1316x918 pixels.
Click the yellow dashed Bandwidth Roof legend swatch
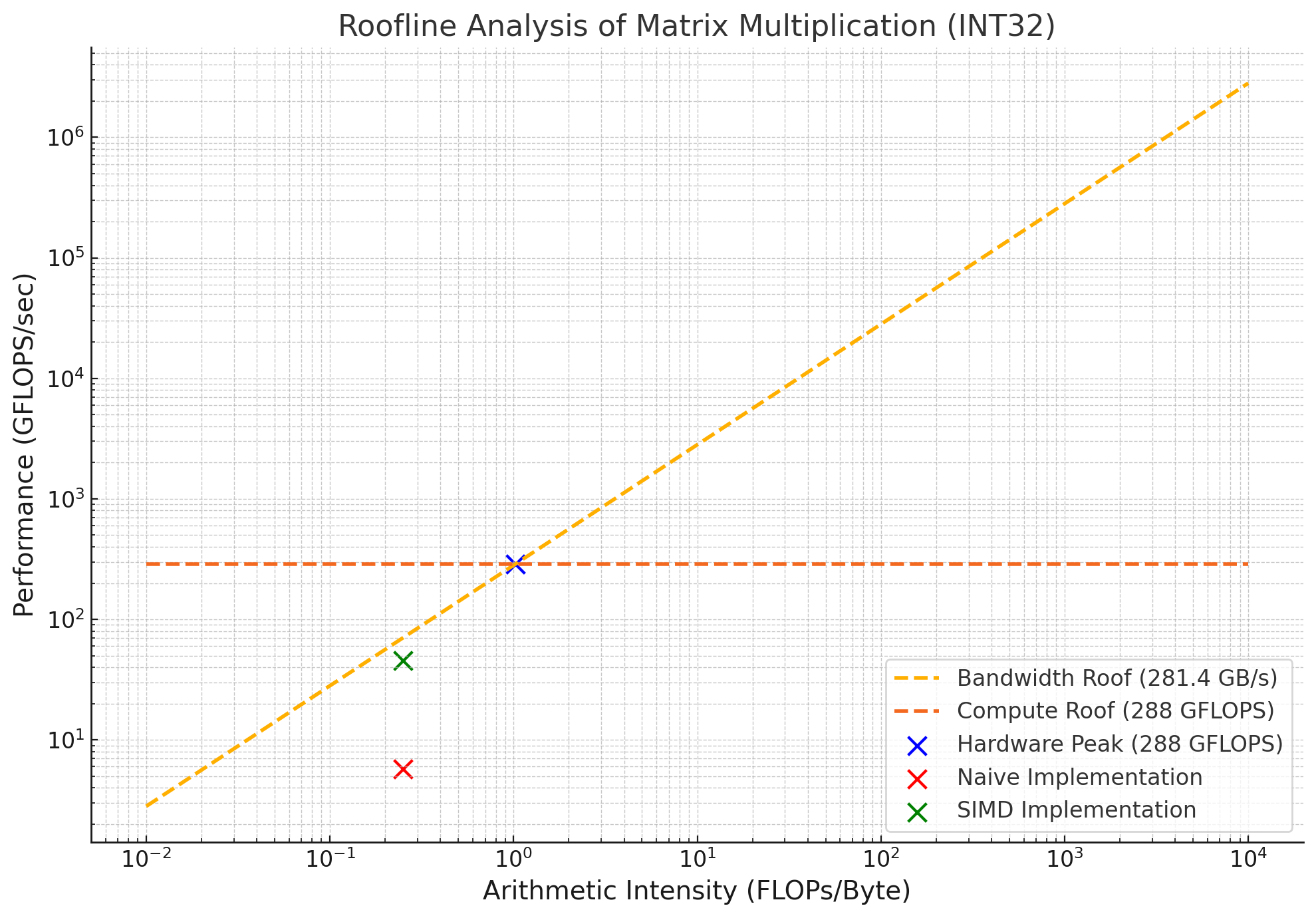[917, 679]
